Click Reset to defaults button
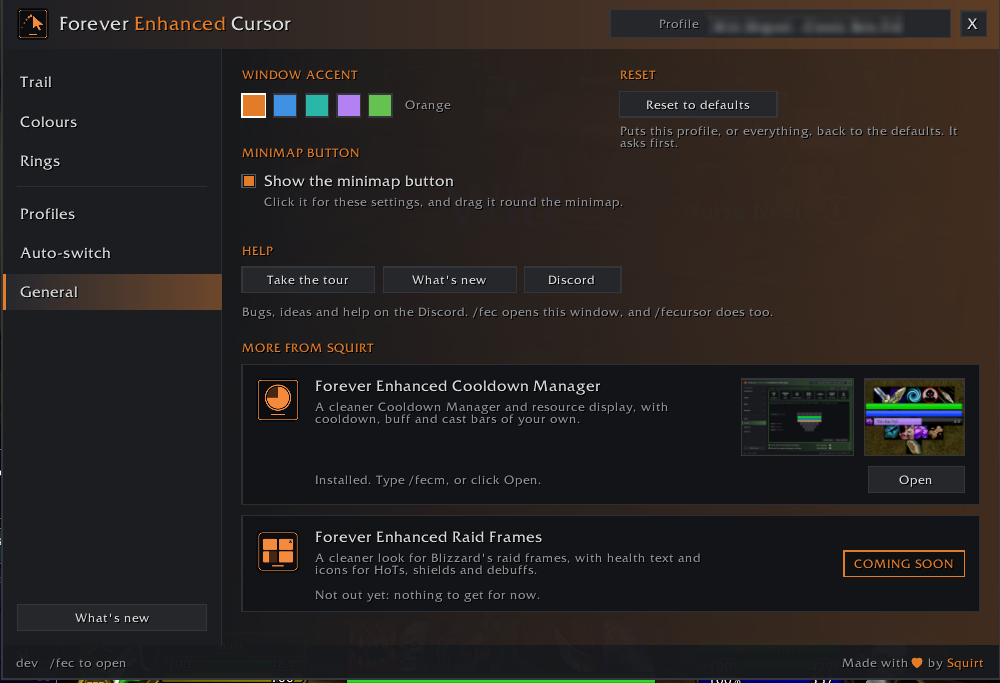This screenshot has width=1000, height=683. tap(698, 105)
